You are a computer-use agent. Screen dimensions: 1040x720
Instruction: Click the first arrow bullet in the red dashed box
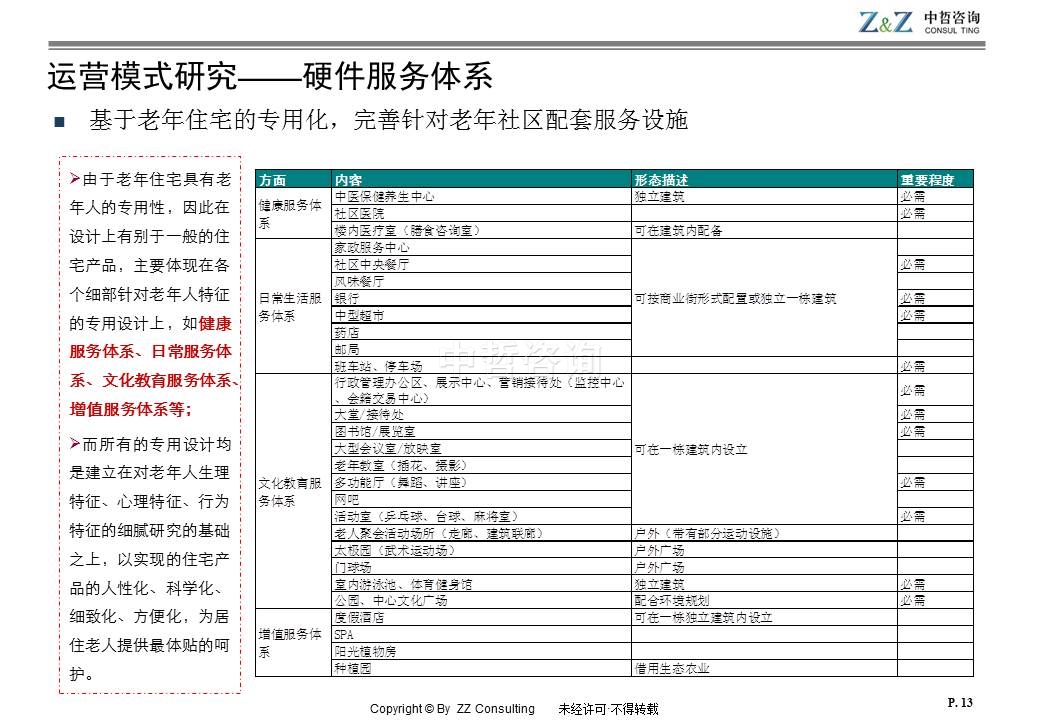(75, 179)
